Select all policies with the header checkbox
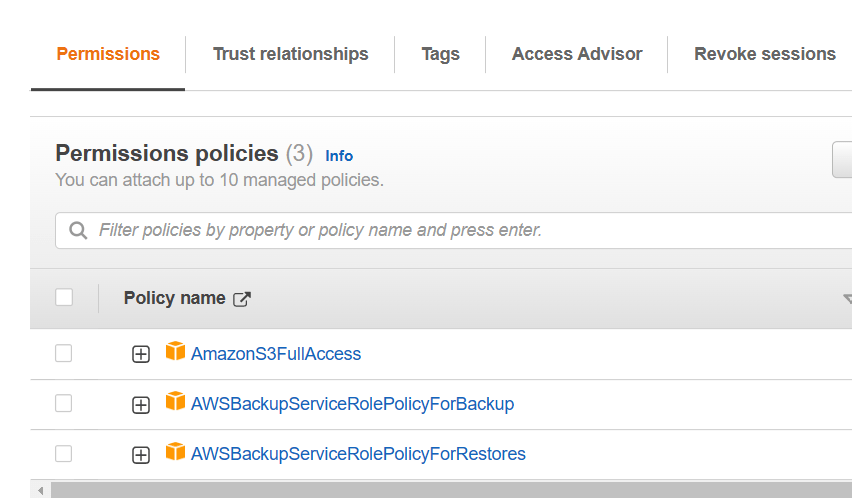Screen dimensions: 852x498 pos(64,297)
